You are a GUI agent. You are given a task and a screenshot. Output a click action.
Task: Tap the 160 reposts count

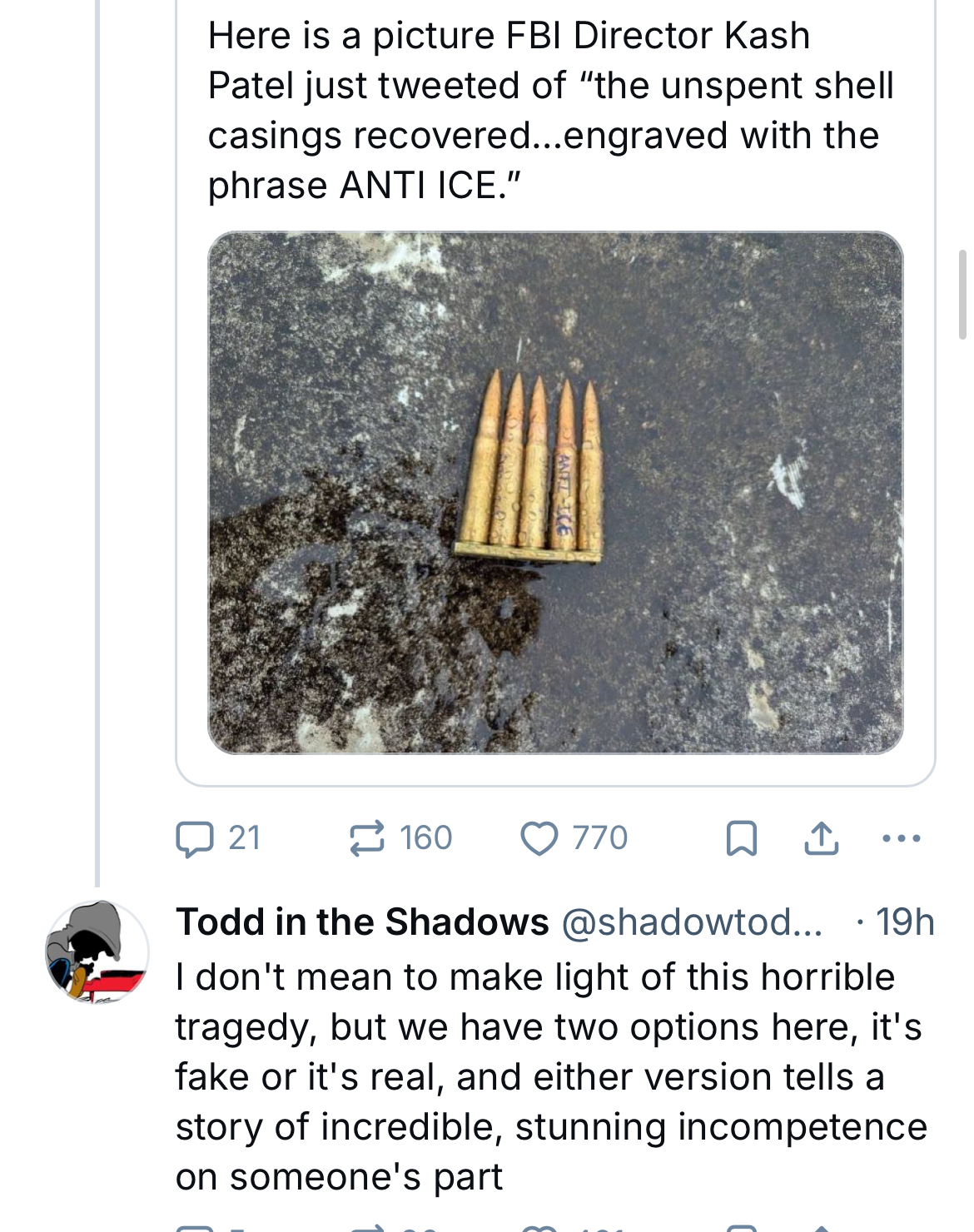425,838
